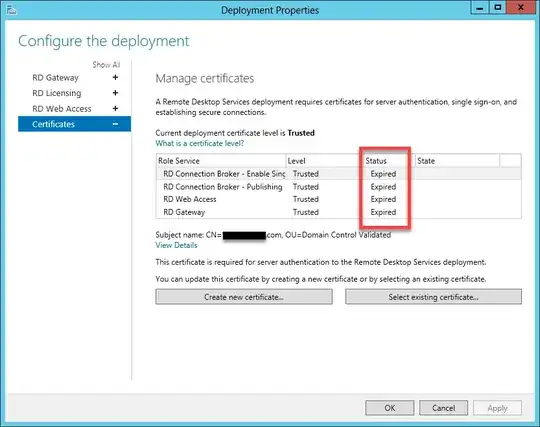Screen dimensions: 540x427
Task: Select RD Connection Broker - Enable Single Sign On row
Action: (339, 174)
